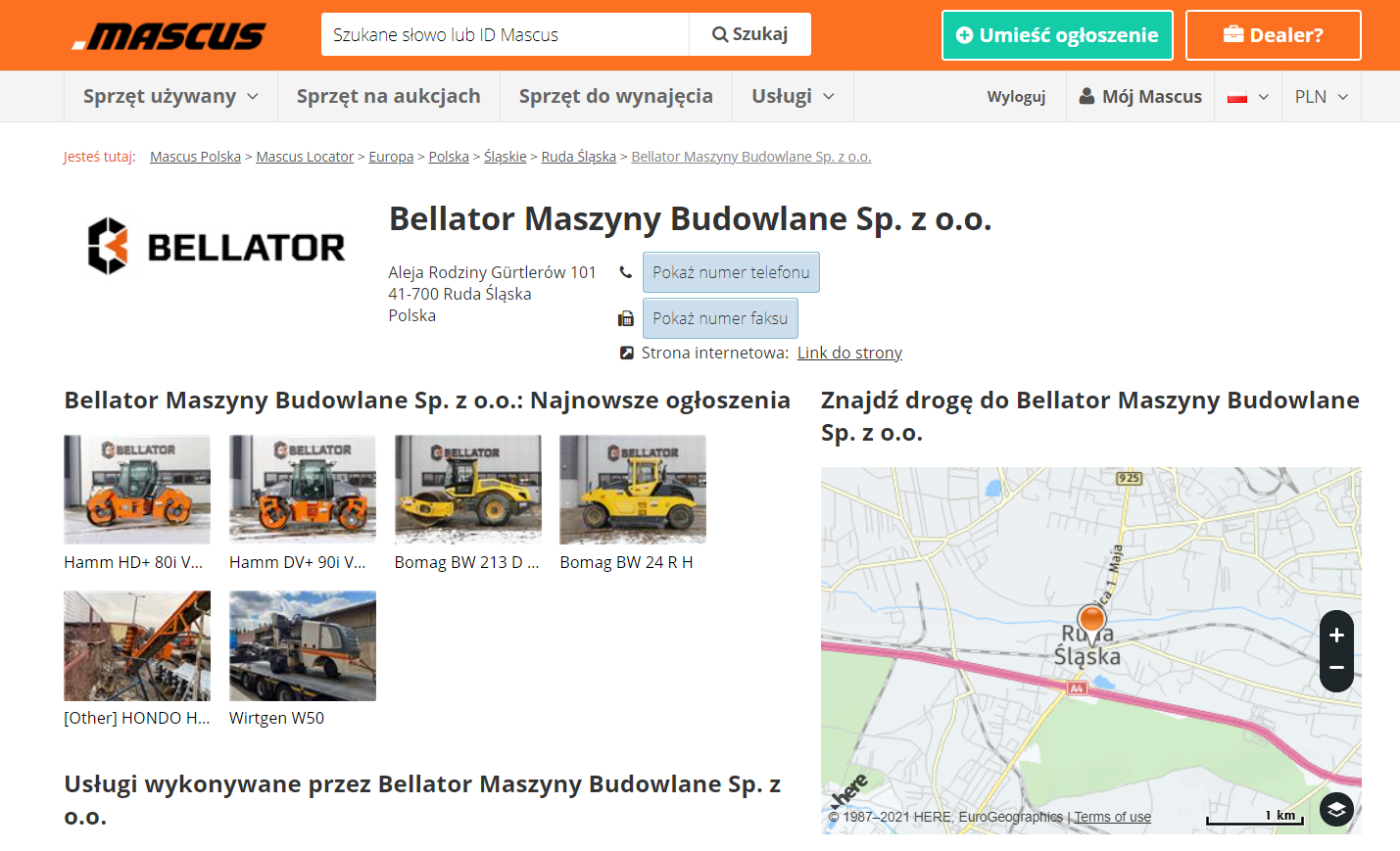The width and height of the screenshot is (1400, 851).
Task: Click Wyloguj to log out
Action: click(x=1016, y=97)
